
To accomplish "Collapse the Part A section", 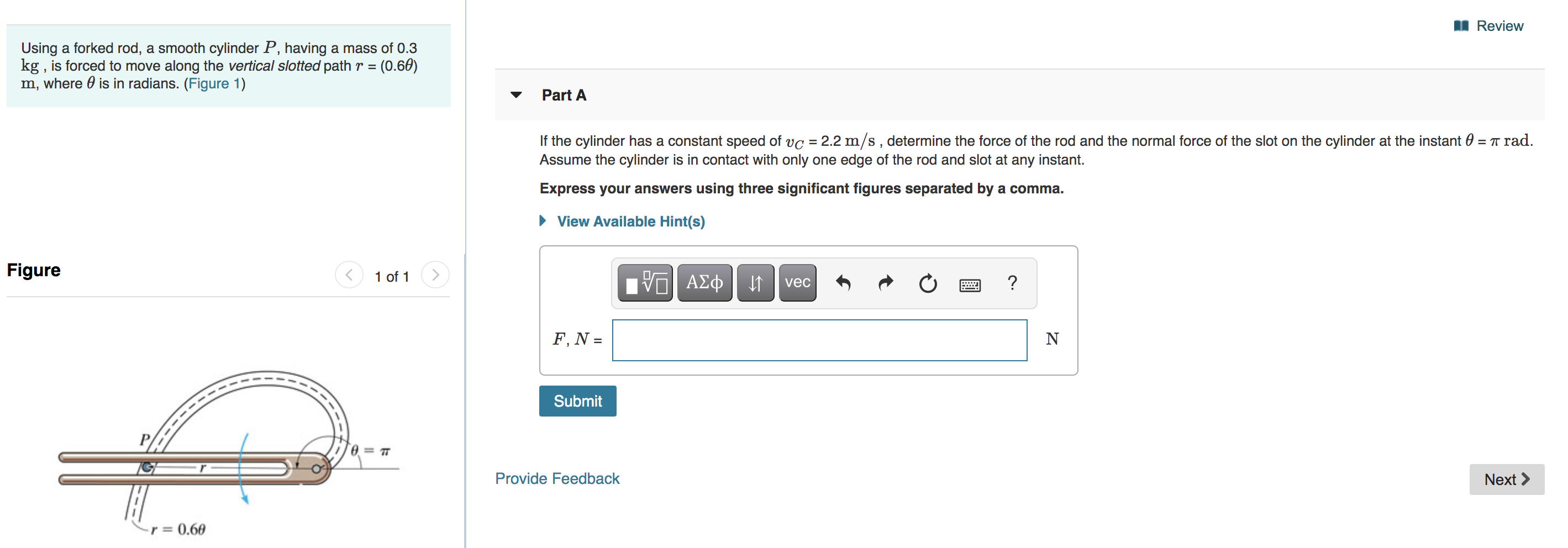I will click(x=515, y=95).
